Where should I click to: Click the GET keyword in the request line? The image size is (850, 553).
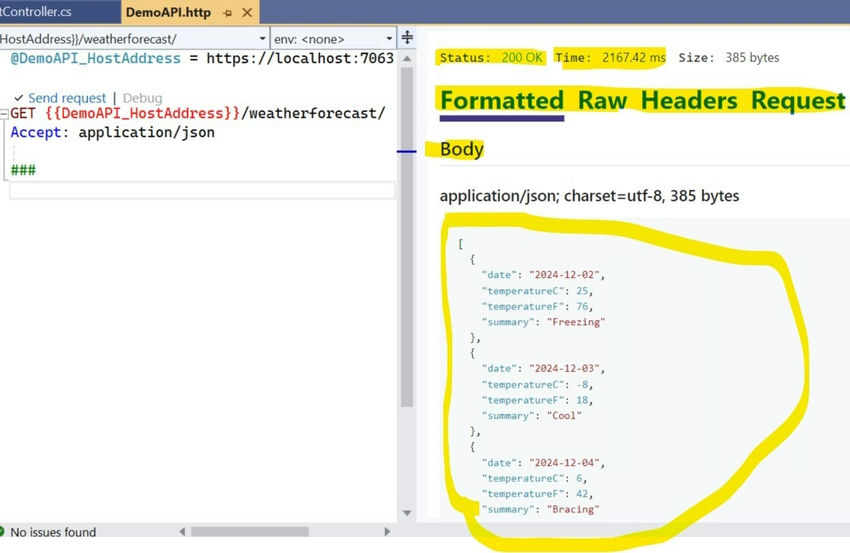23,113
